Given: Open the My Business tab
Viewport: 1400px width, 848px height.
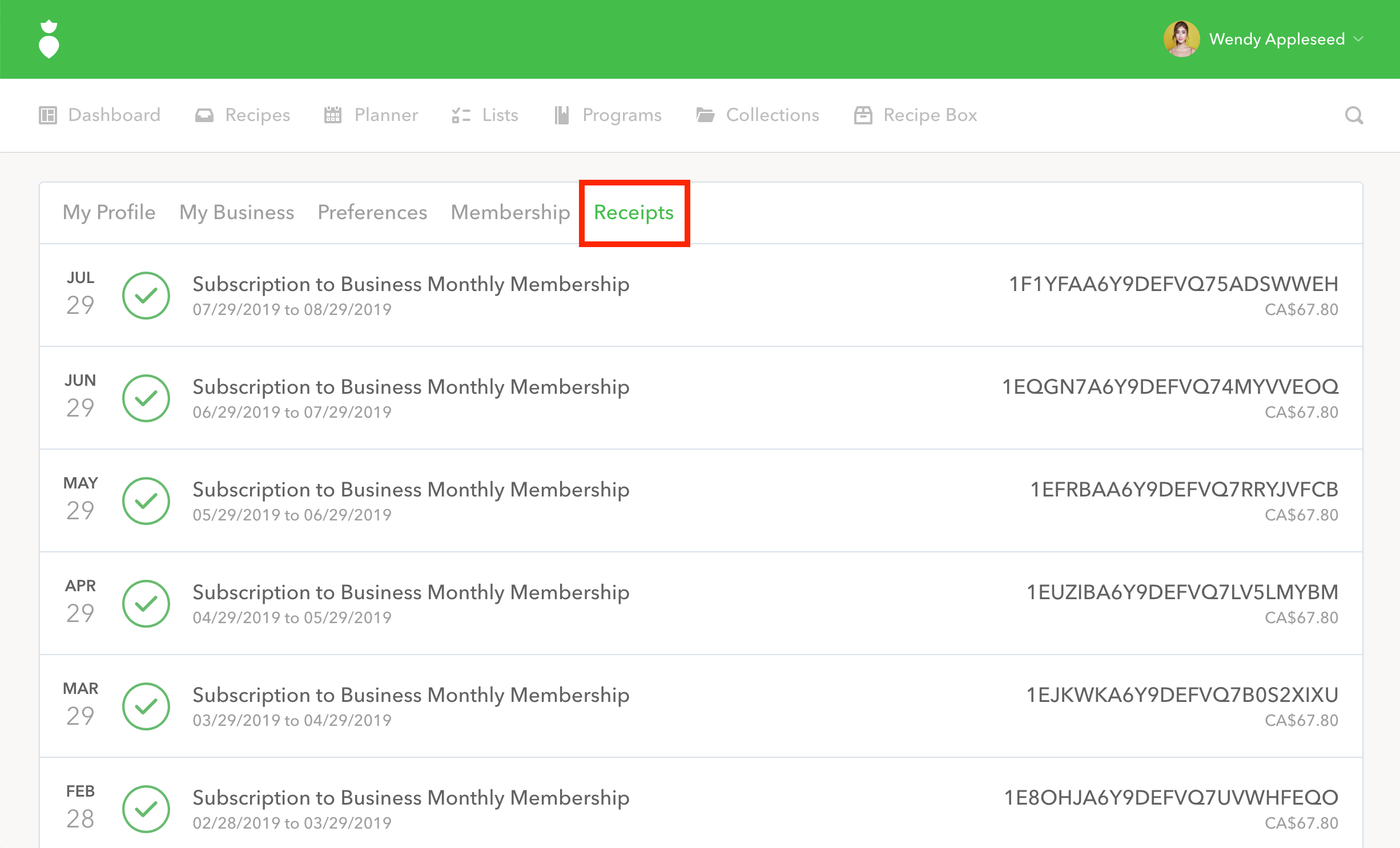Looking at the screenshot, I should 236,212.
